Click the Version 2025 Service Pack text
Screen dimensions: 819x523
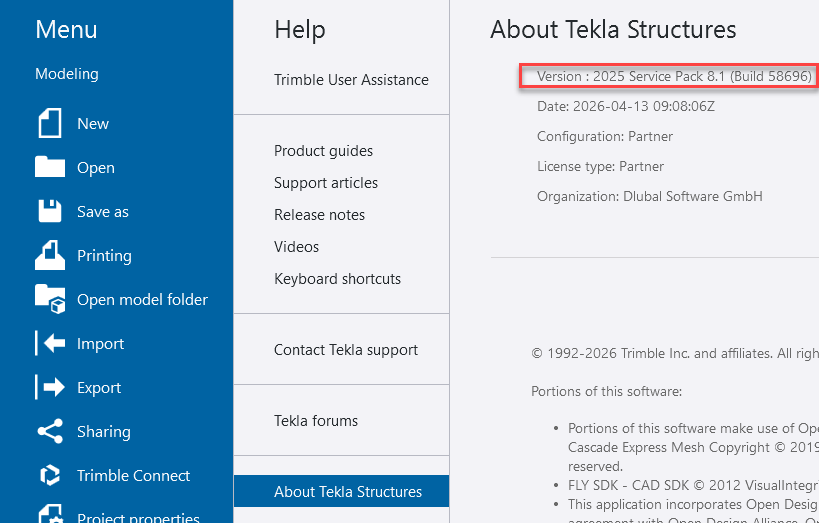tap(674, 76)
